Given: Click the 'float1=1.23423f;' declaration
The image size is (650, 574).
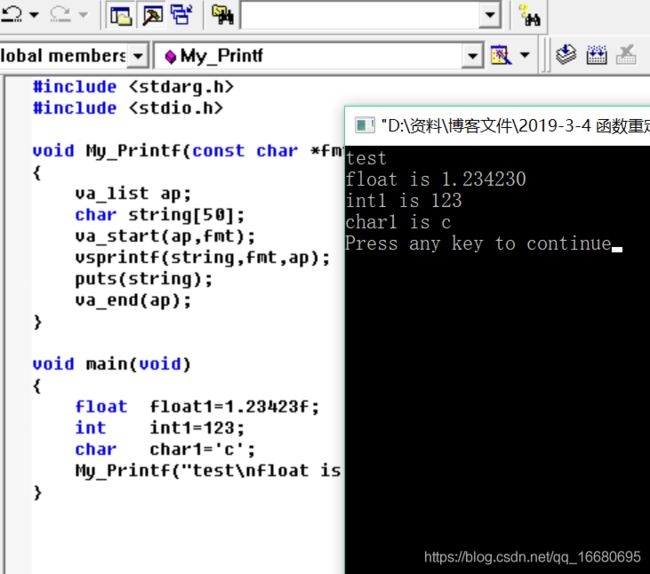Looking at the screenshot, I should coord(235,407).
